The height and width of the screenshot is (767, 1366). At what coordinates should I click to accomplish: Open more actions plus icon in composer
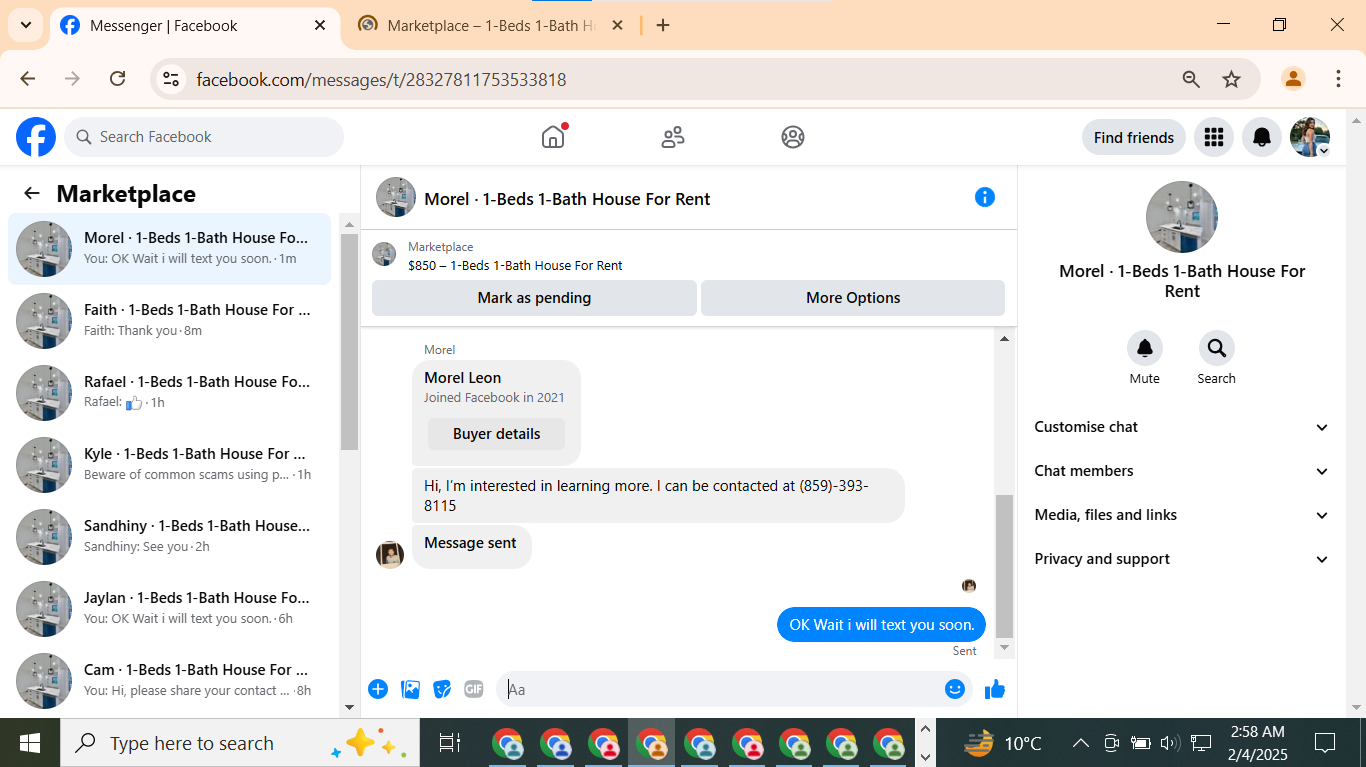[x=378, y=689]
